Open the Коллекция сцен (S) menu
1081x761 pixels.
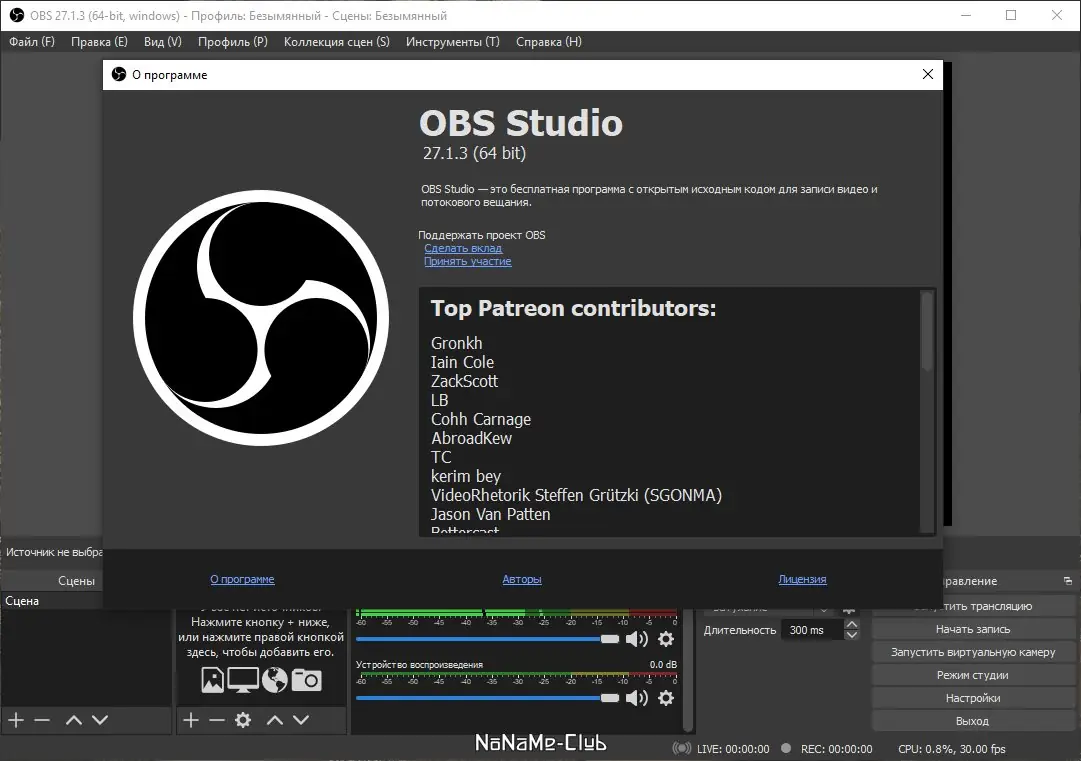coord(336,41)
